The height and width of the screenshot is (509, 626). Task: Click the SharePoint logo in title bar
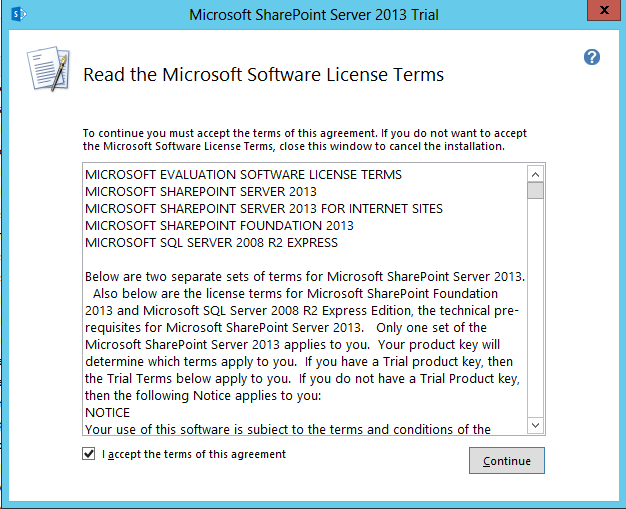click(x=18, y=14)
